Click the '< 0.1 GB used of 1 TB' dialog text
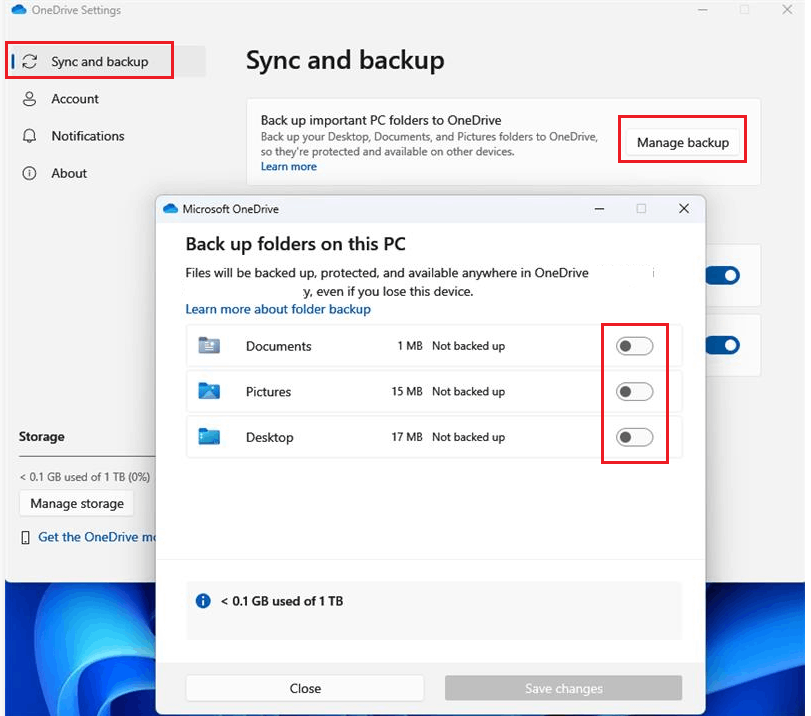This screenshot has width=811, height=716. [x=282, y=601]
